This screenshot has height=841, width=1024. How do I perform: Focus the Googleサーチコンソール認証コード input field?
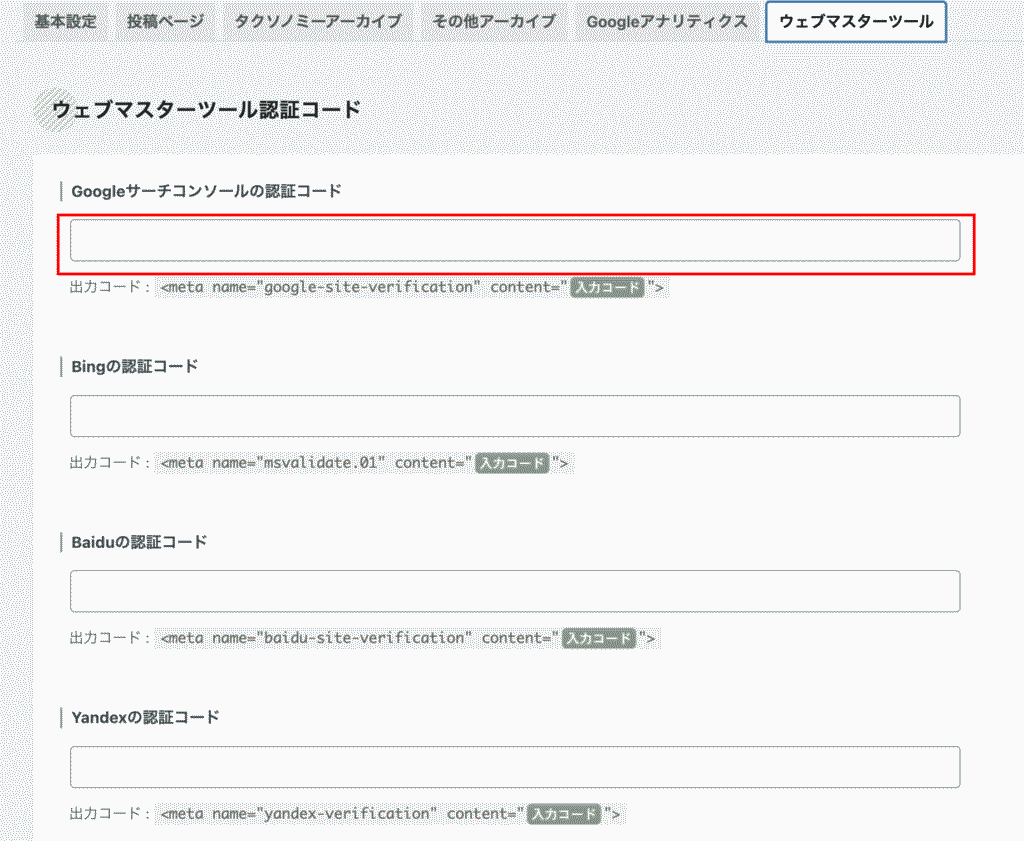point(515,241)
